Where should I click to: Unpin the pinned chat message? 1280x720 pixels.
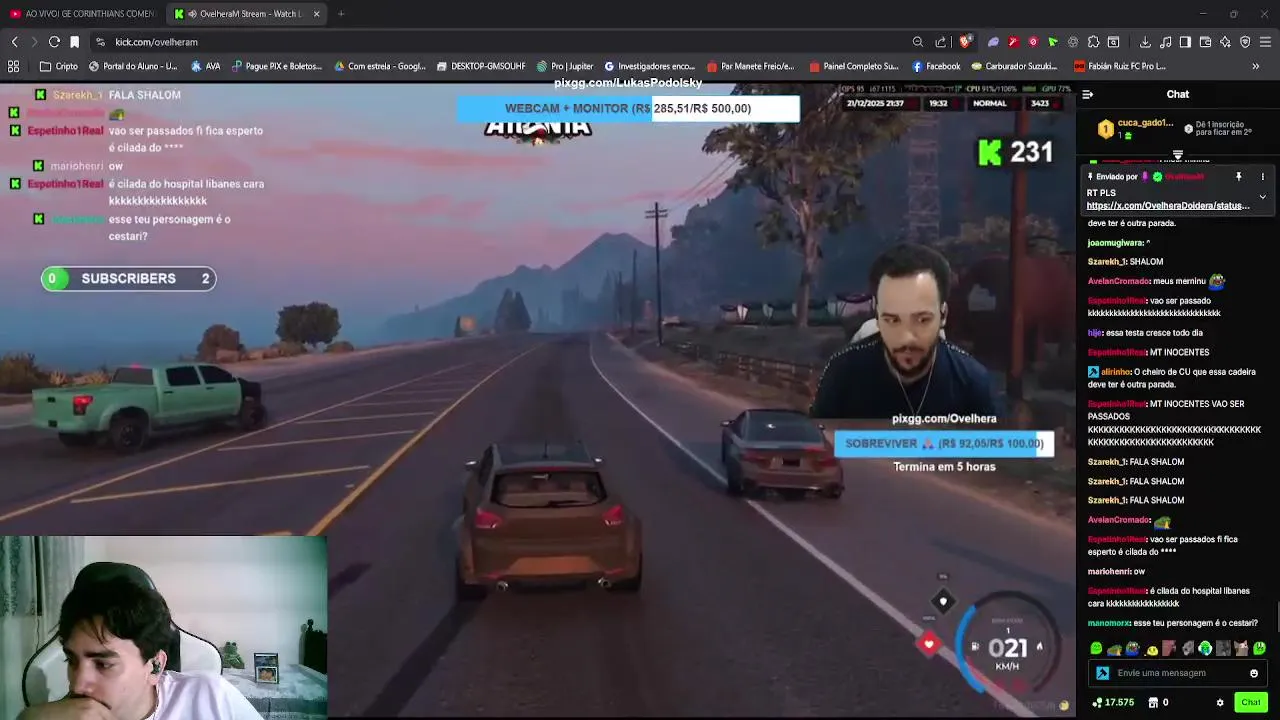click(x=1238, y=177)
